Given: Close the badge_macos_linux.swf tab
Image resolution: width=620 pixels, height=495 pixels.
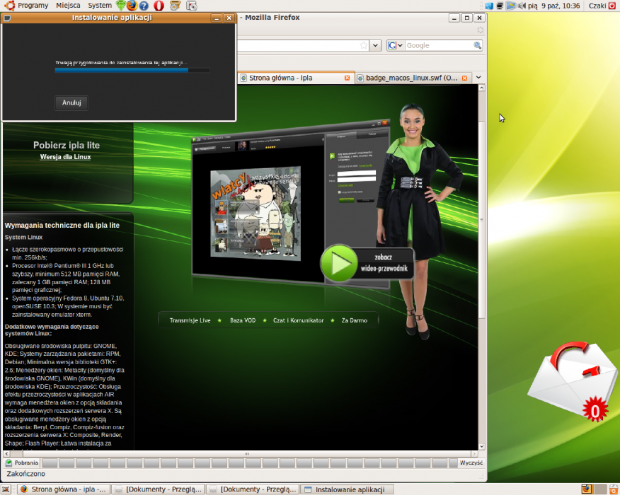Looking at the screenshot, I should pos(465,78).
